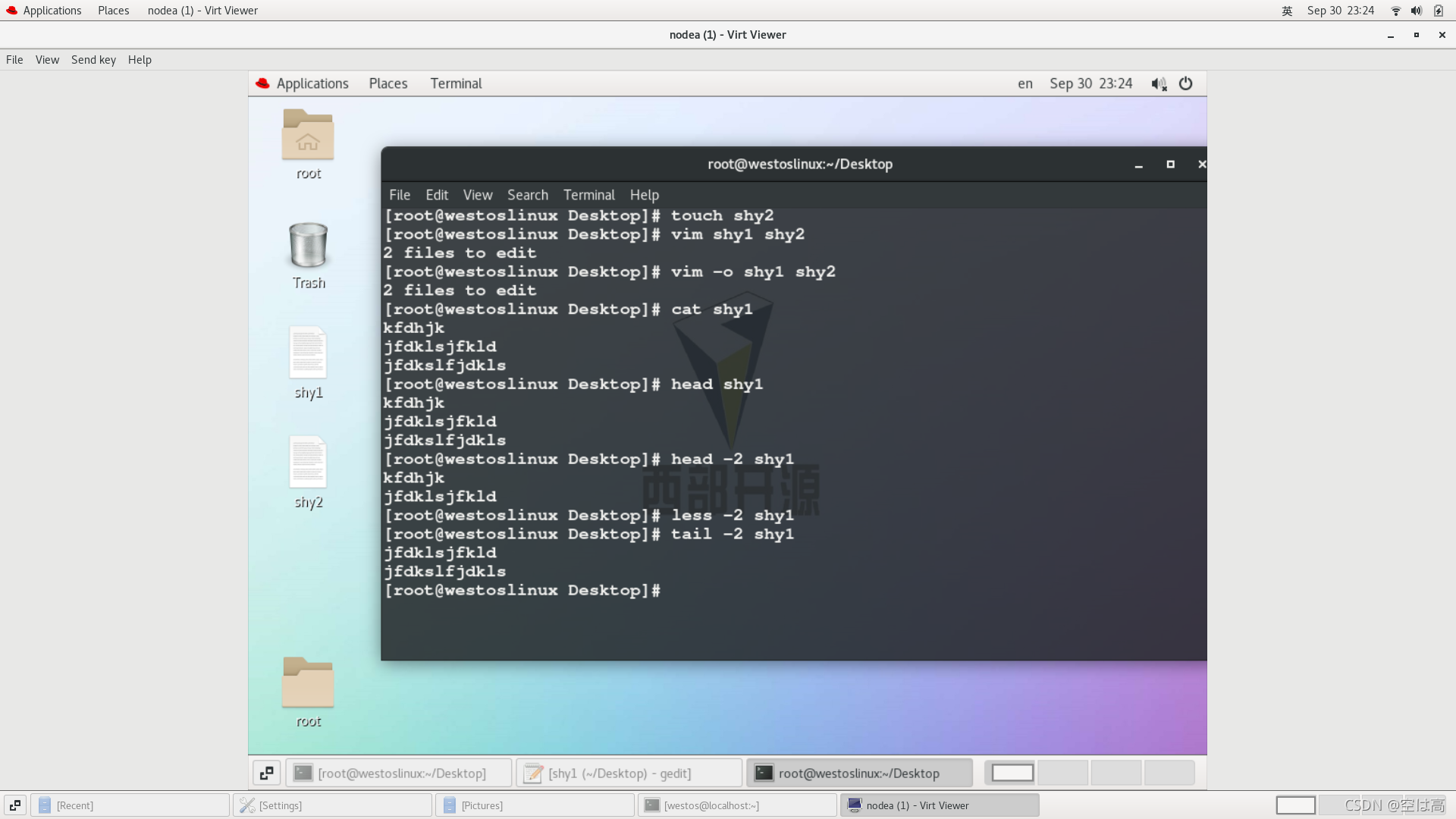Click guest clock Sep 30 23:24
The width and height of the screenshot is (1456, 819).
[x=1090, y=84]
